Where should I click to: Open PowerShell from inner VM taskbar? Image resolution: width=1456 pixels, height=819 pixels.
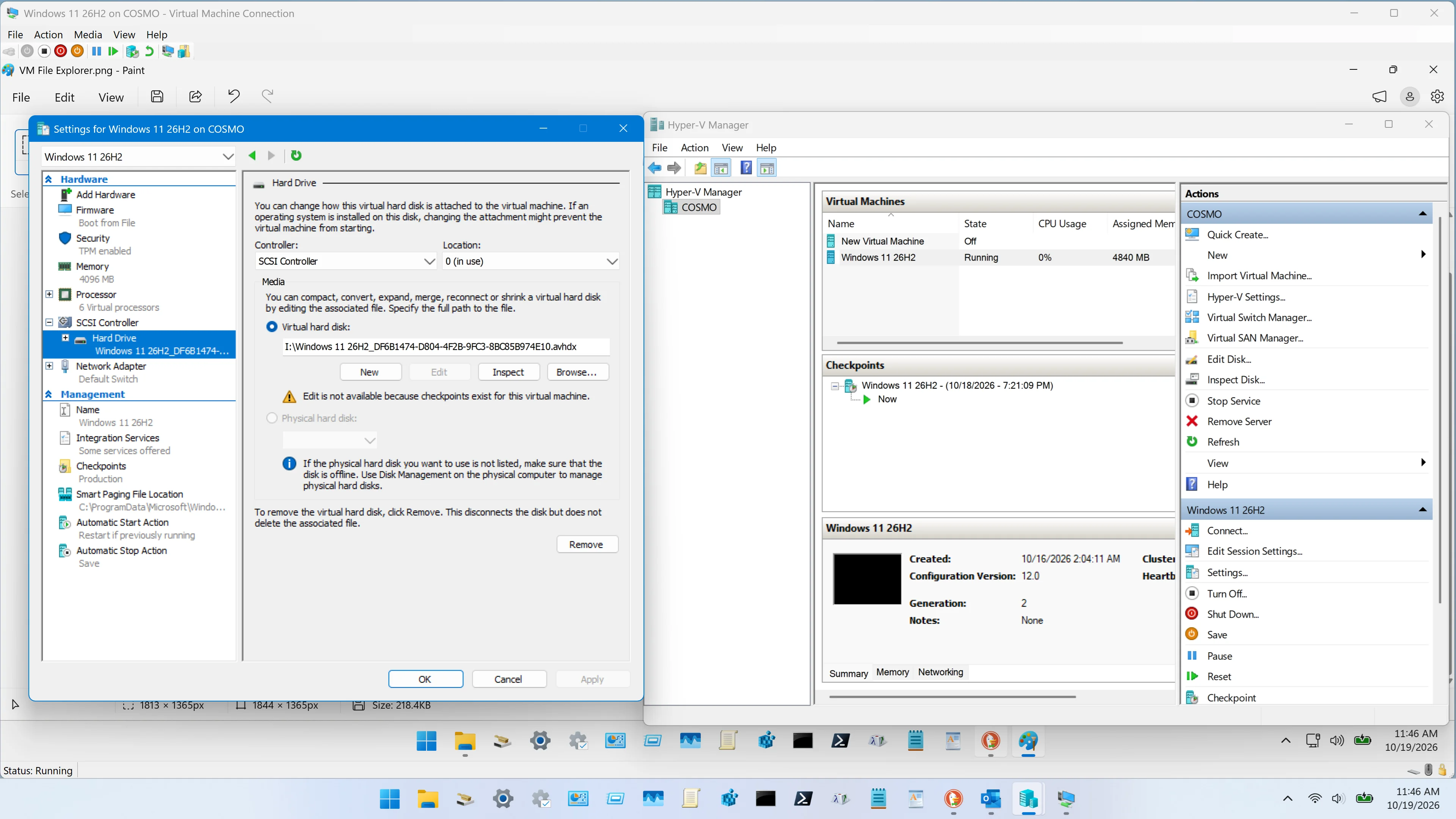840,741
